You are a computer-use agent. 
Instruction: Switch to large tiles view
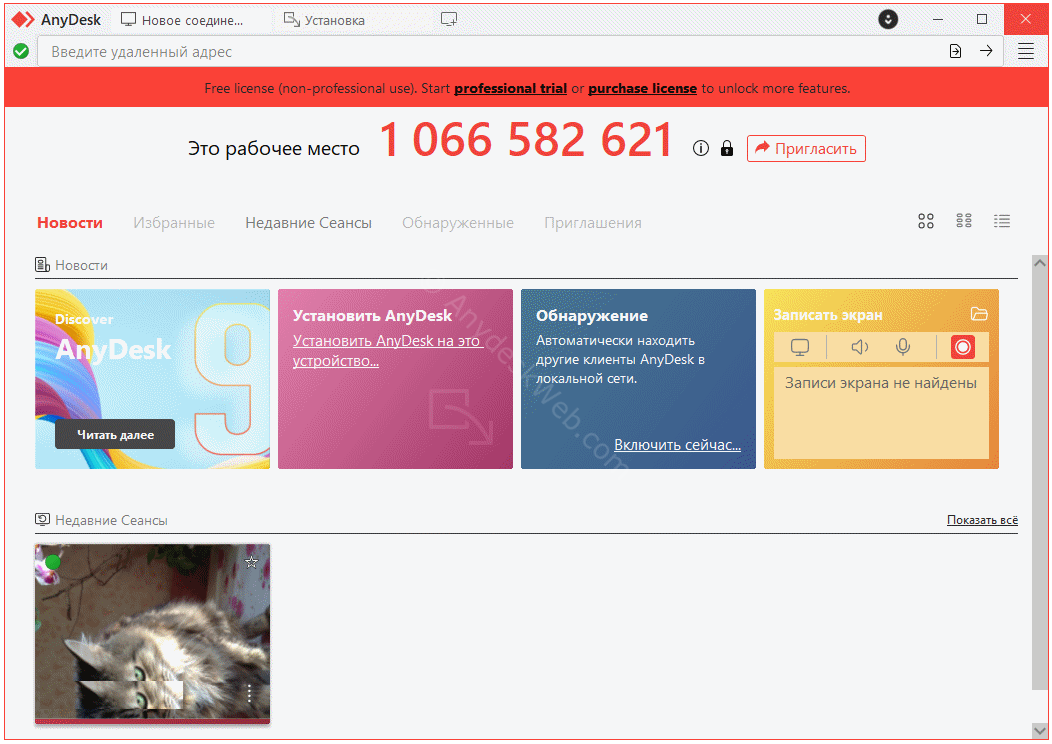pos(926,221)
